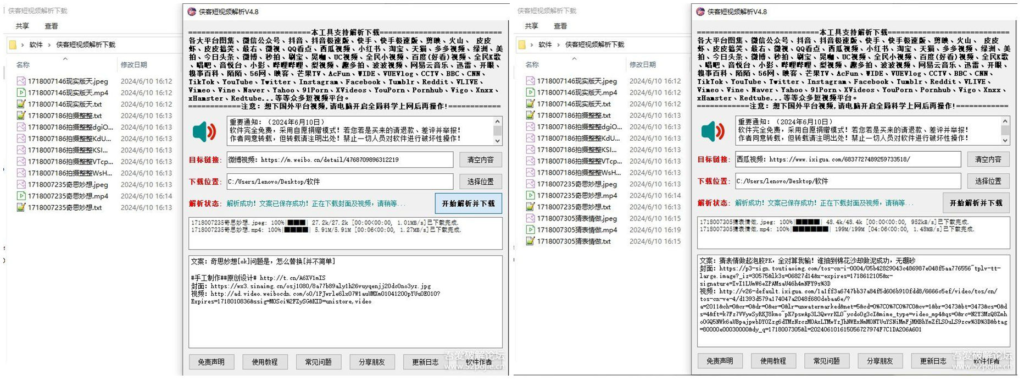Click the target link field containing the m.weibo.cn URL
1024x380 pixels.
click(x=340, y=159)
